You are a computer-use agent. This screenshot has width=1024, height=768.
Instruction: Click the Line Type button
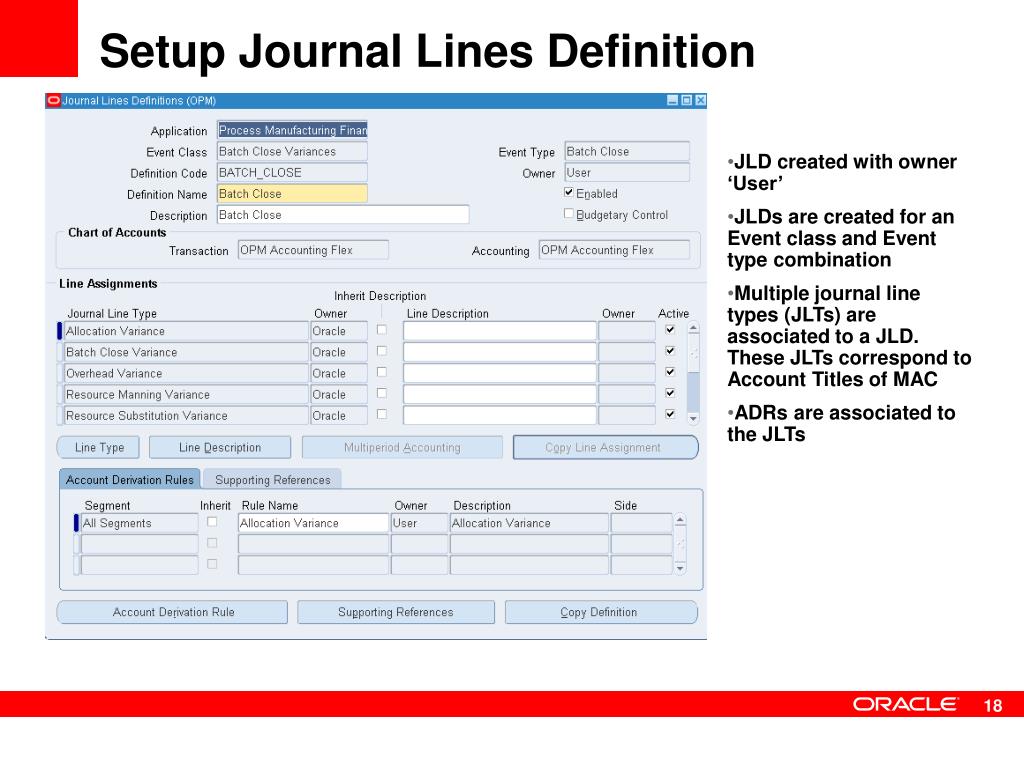coord(99,447)
